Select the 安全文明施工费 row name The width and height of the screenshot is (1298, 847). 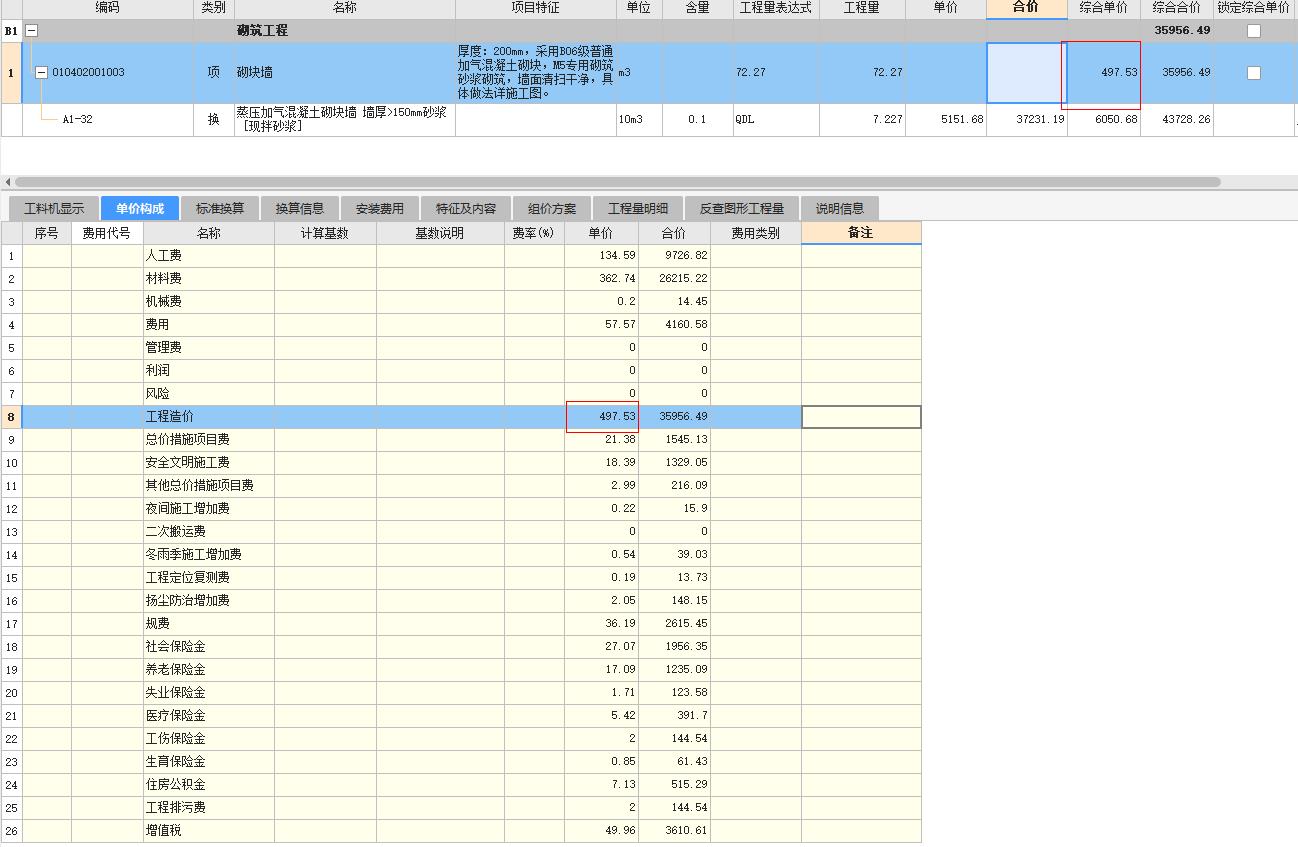coord(188,463)
